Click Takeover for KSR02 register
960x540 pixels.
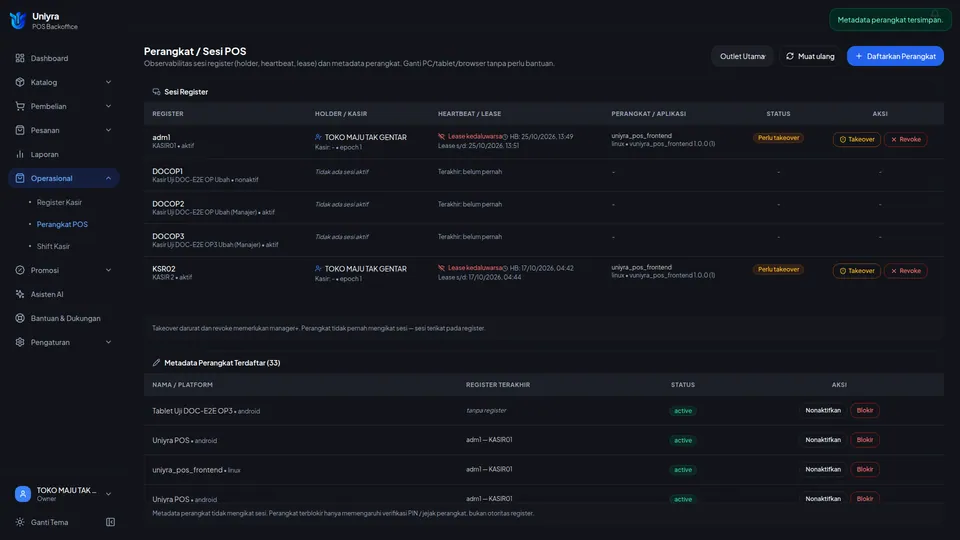[857, 271]
